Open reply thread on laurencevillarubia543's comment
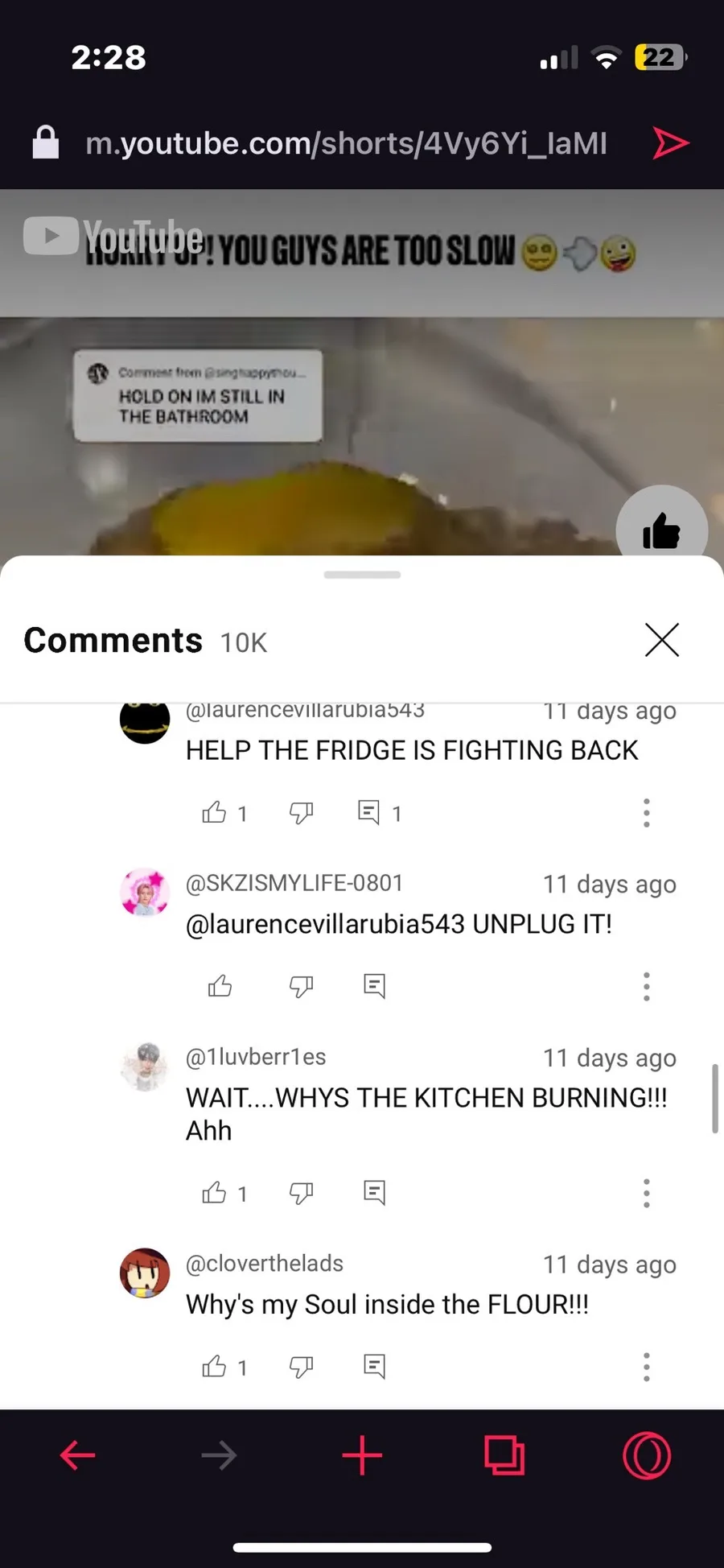 [x=369, y=812]
